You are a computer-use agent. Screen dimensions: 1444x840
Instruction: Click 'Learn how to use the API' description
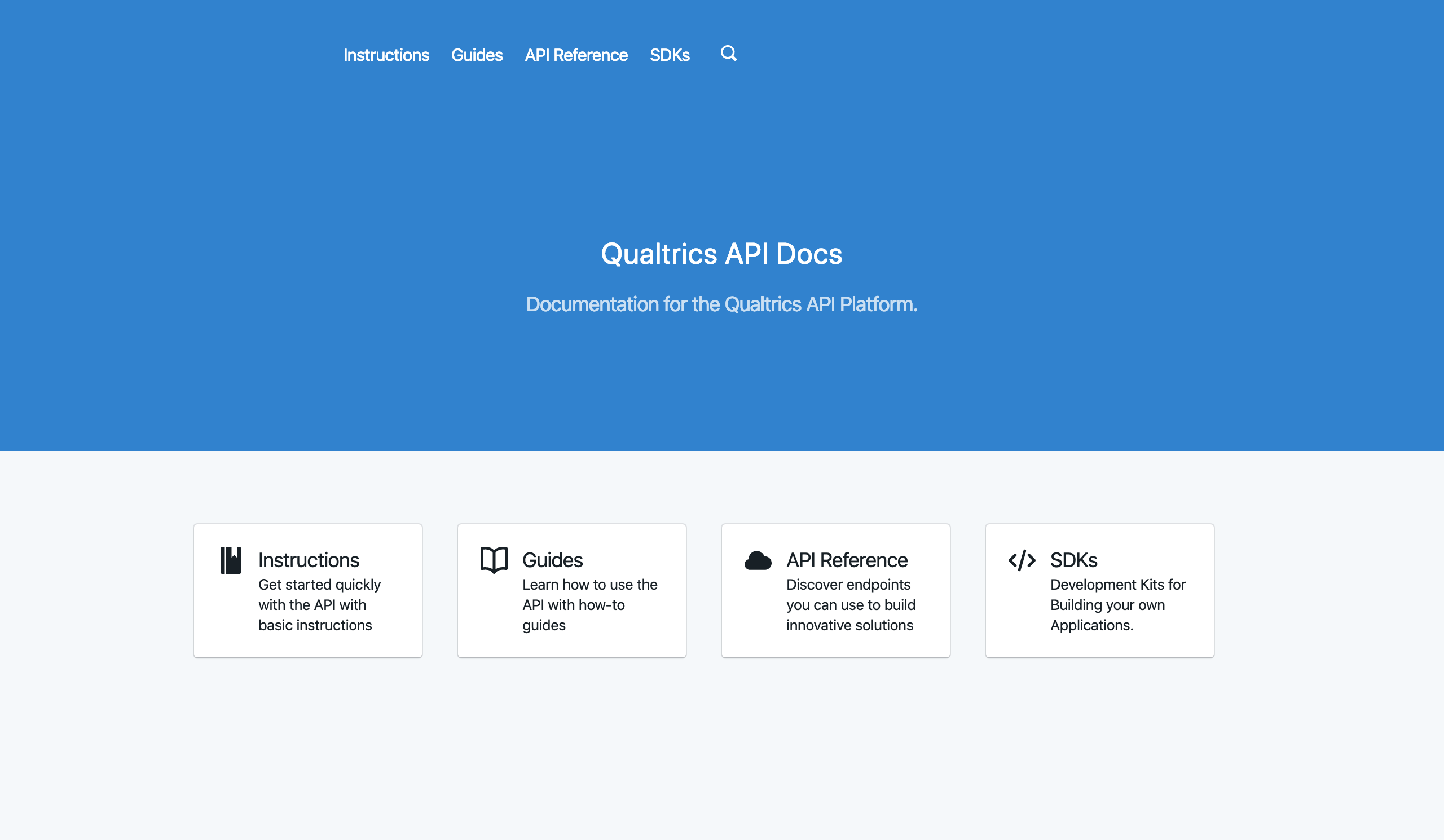click(589, 605)
